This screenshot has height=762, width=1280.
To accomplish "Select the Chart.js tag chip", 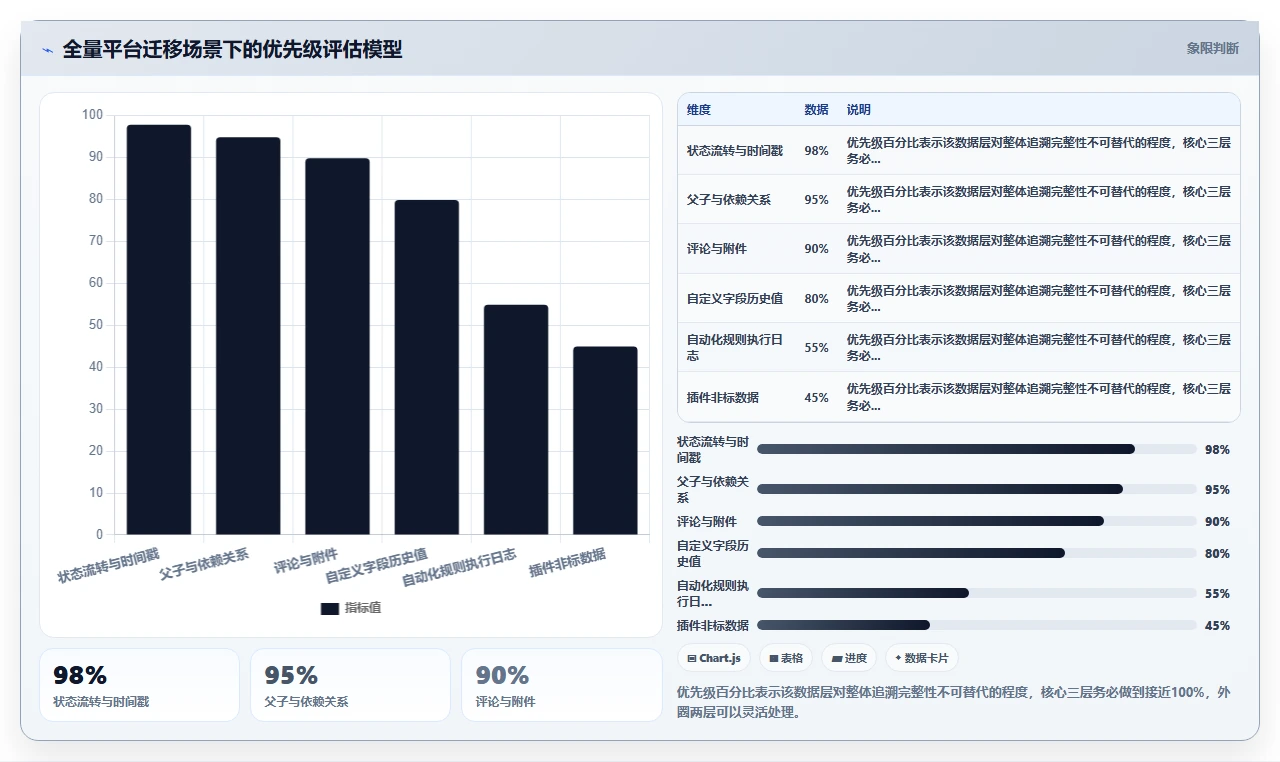I will pyautogui.click(x=714, y=658).
